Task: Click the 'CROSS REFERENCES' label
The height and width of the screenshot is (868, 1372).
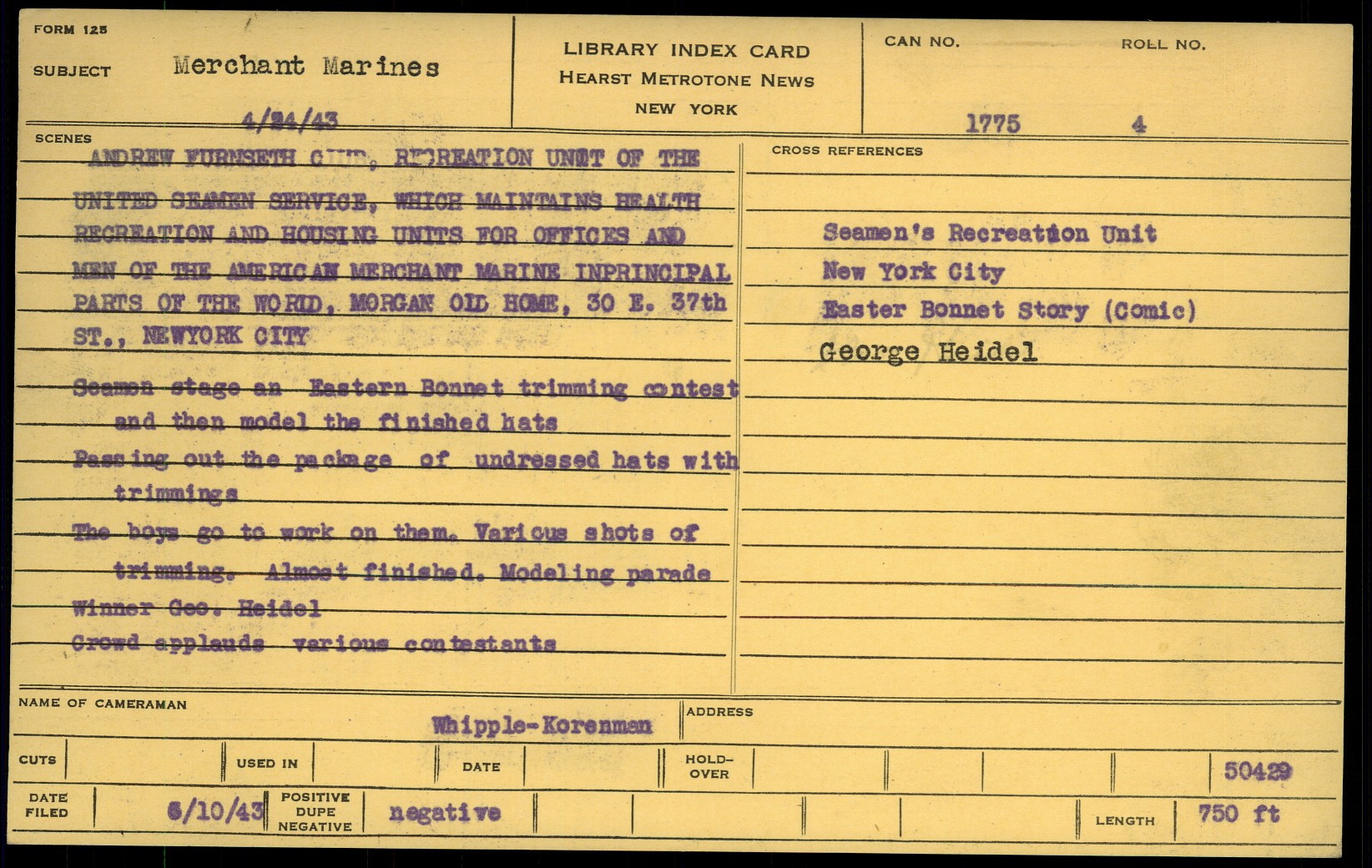Action: tap(846, 151)
